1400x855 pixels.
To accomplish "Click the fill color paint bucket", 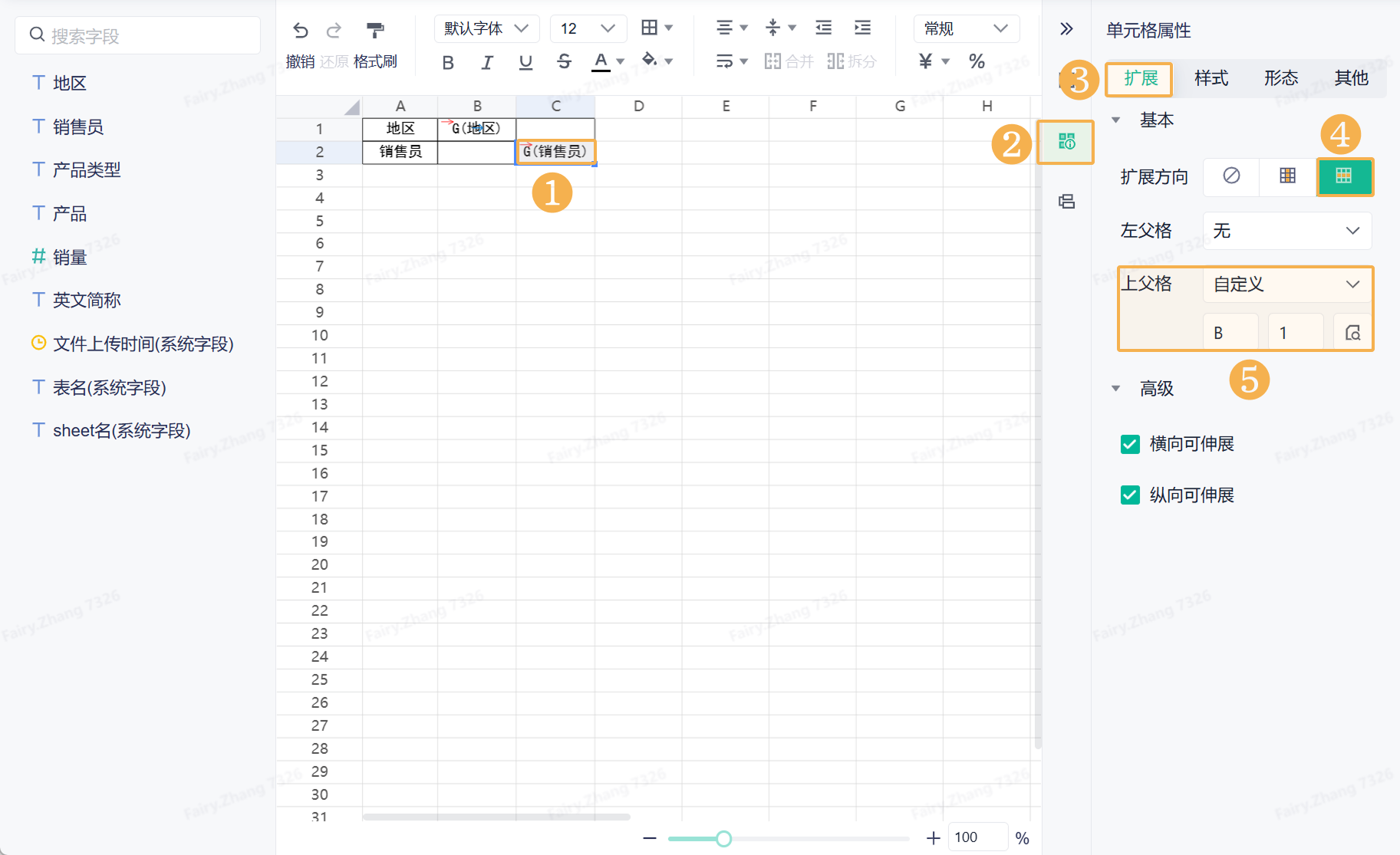I will point(649,60).
